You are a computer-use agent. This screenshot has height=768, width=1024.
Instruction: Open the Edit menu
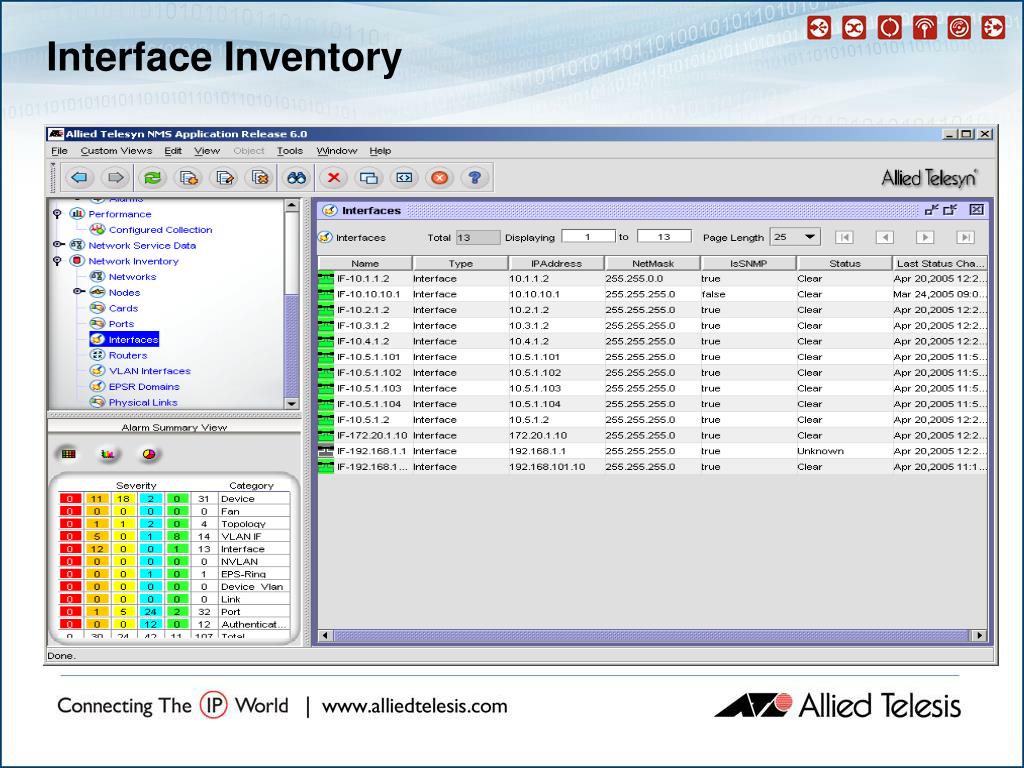(173, 151)
